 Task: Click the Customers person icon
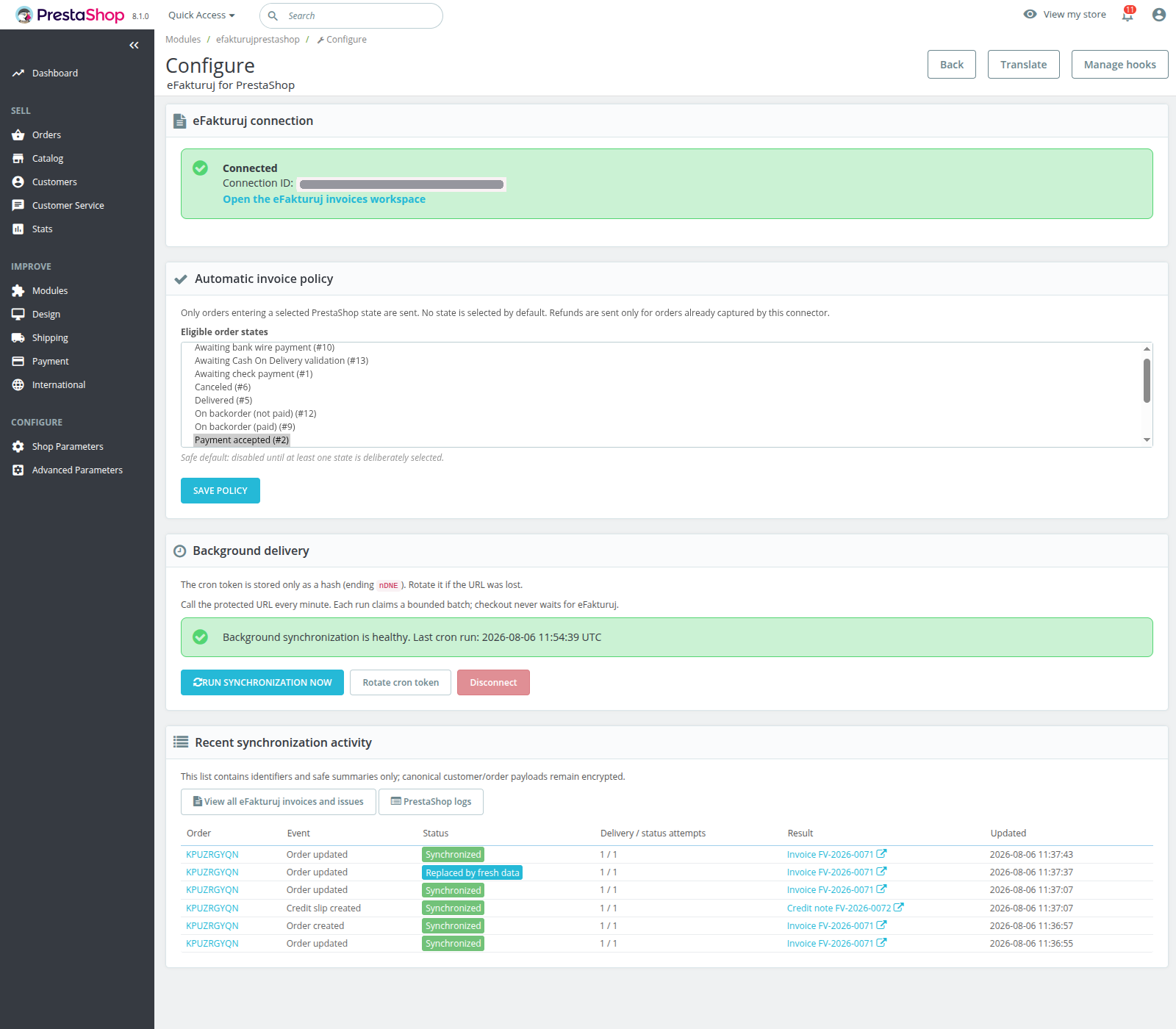click(18, 182)
